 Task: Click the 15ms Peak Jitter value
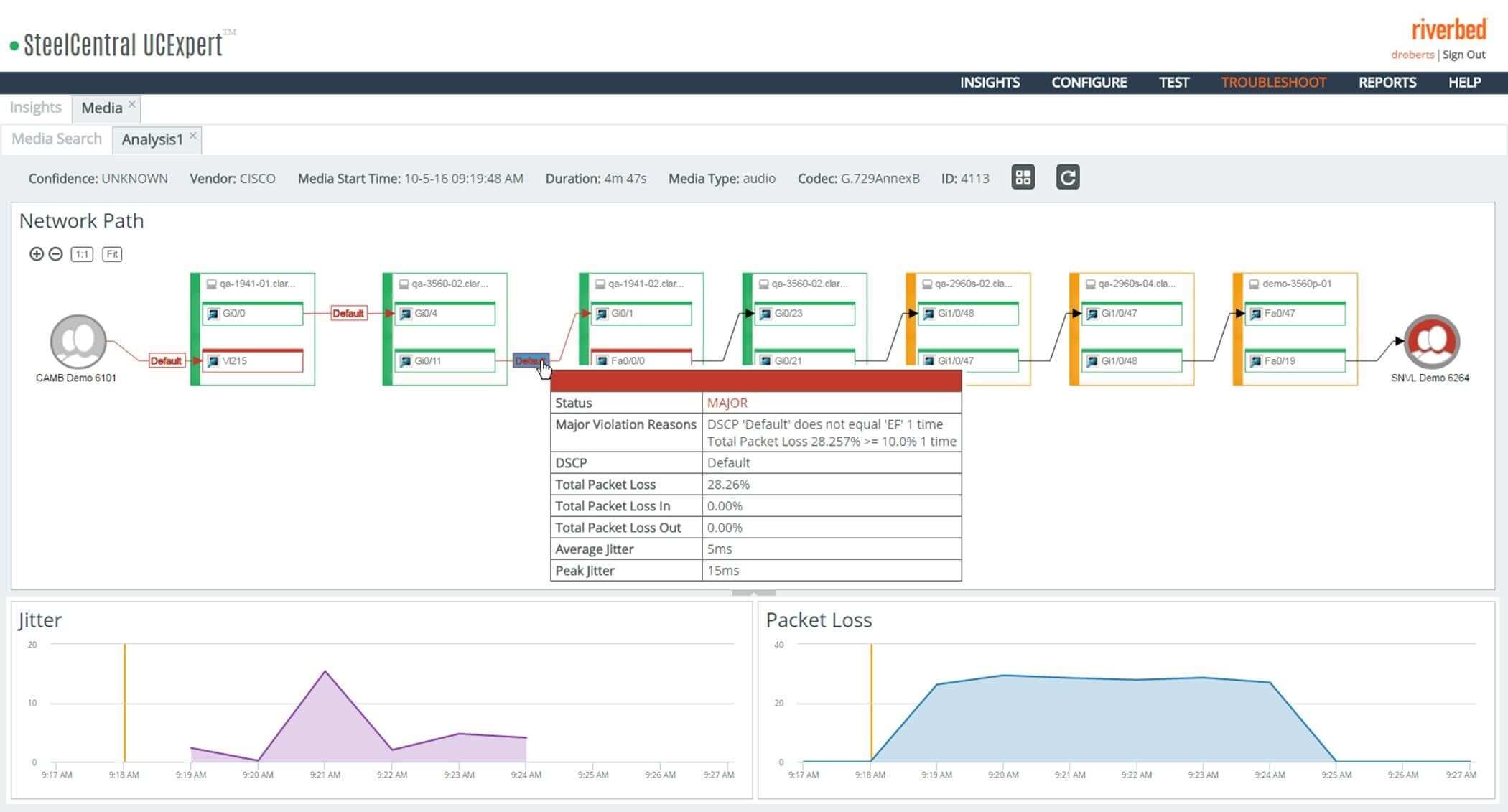pyautogui.click(x=723, y=571)
